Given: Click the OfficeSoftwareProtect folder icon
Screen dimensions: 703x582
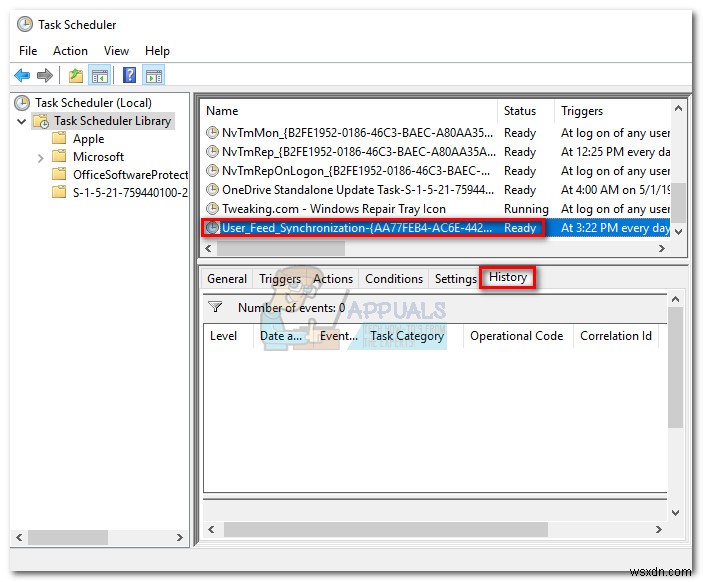Looking at the screenshot, I should point(59,174).
